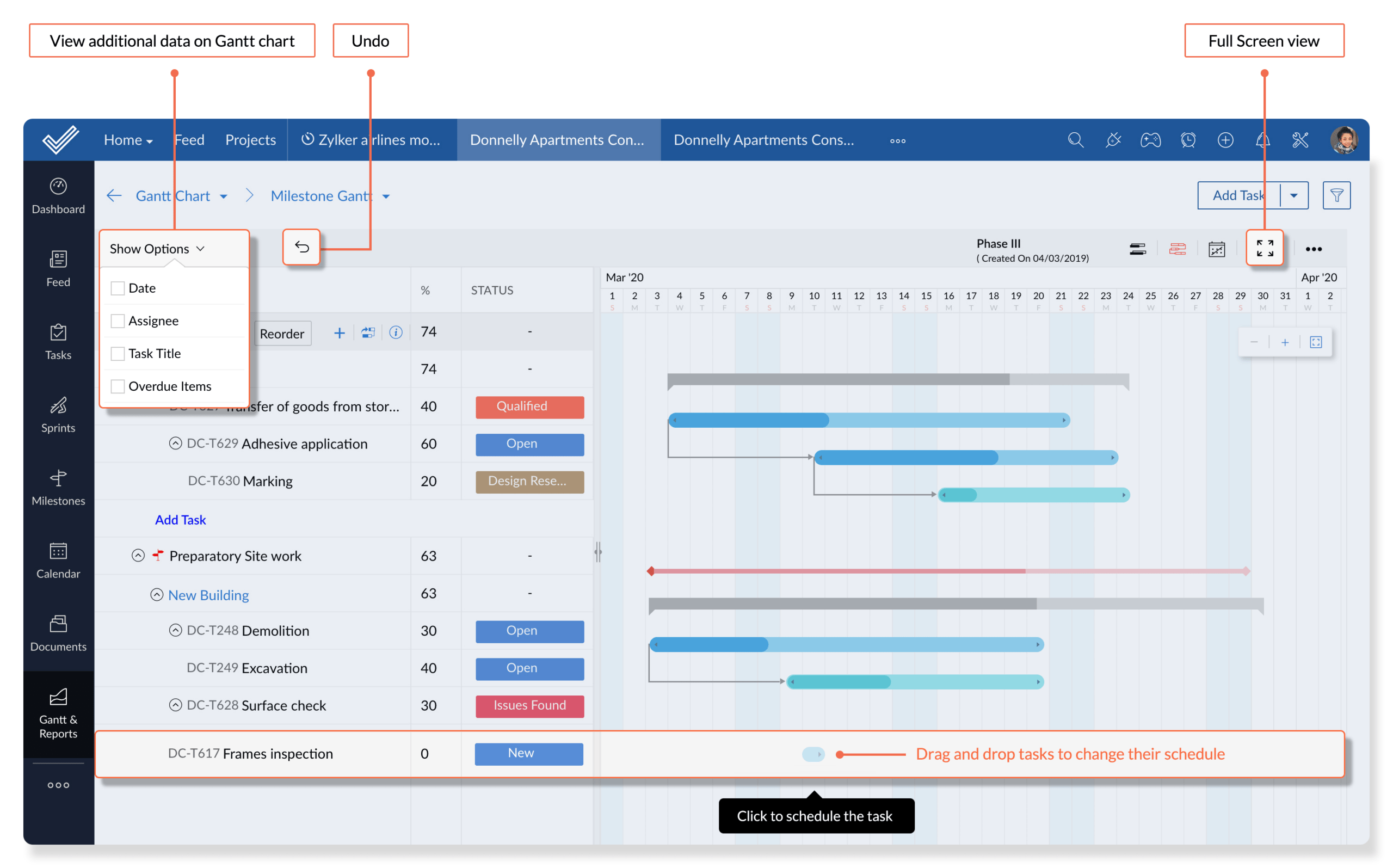Open the filter icon near Add Task

point(1337,195)
